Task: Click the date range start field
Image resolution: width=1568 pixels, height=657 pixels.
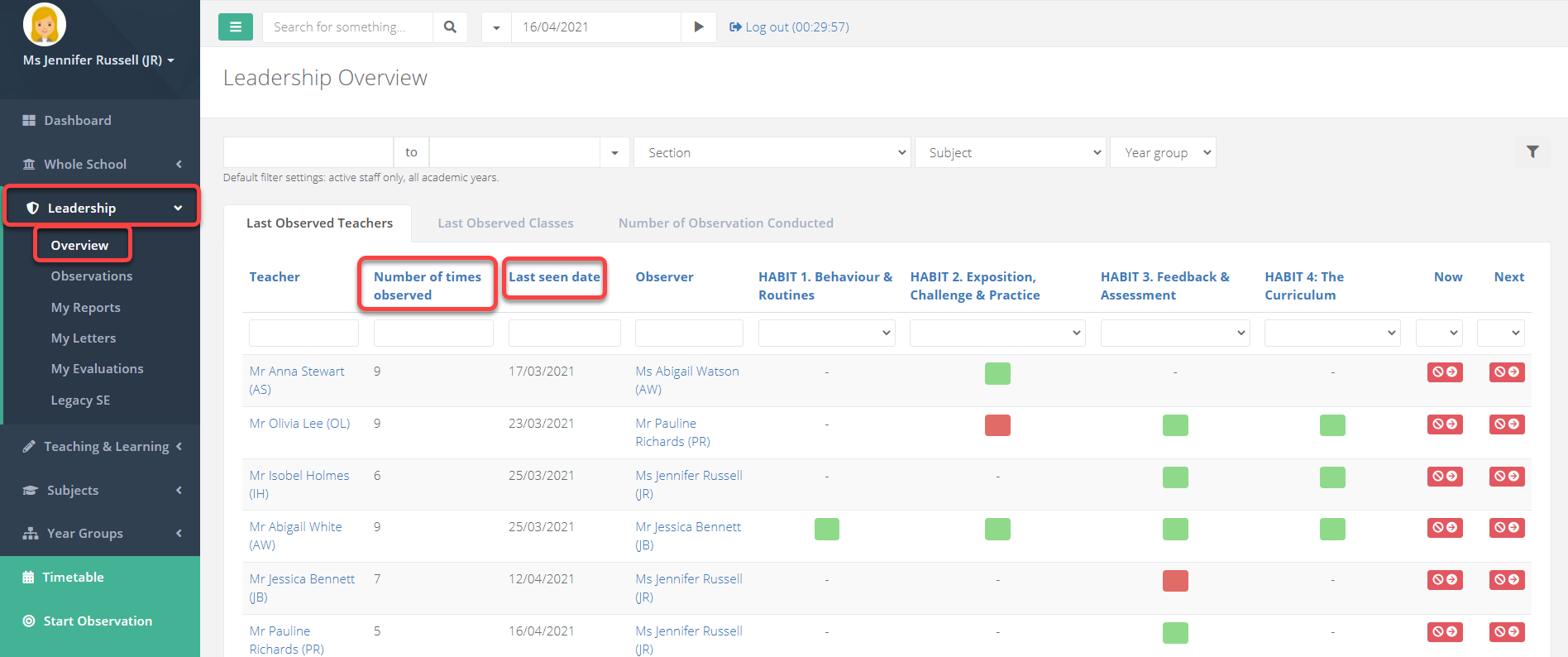Action: (x=308, y=152)
